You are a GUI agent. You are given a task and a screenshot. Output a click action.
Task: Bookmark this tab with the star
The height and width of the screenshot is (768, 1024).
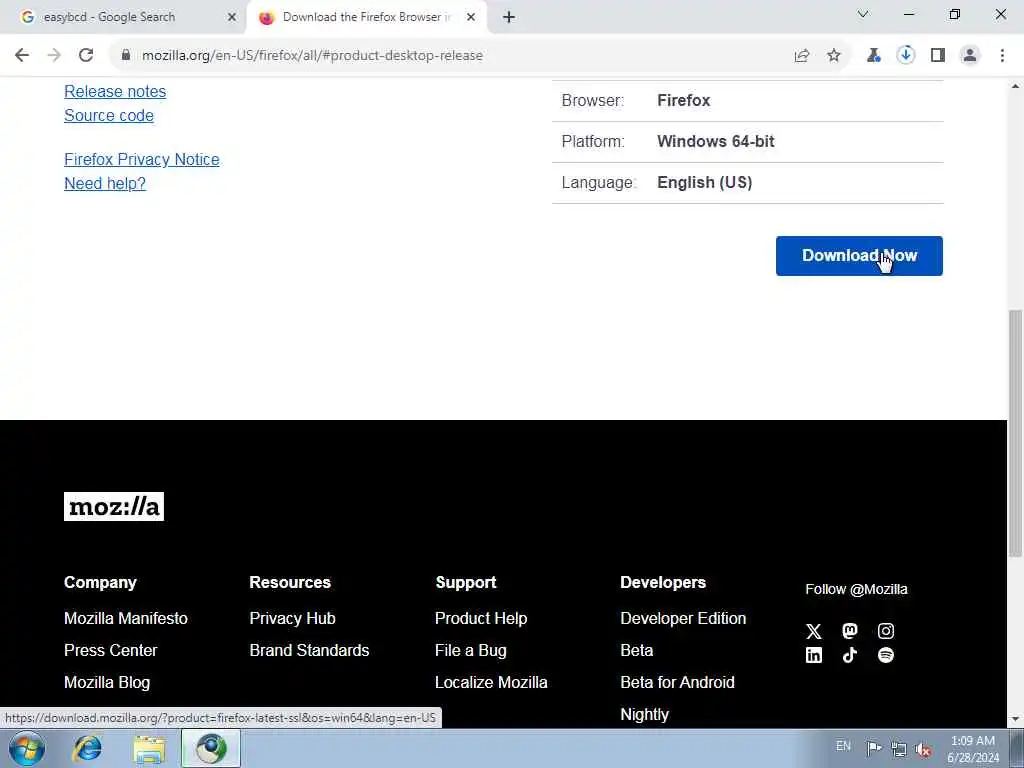pos(834,56)
